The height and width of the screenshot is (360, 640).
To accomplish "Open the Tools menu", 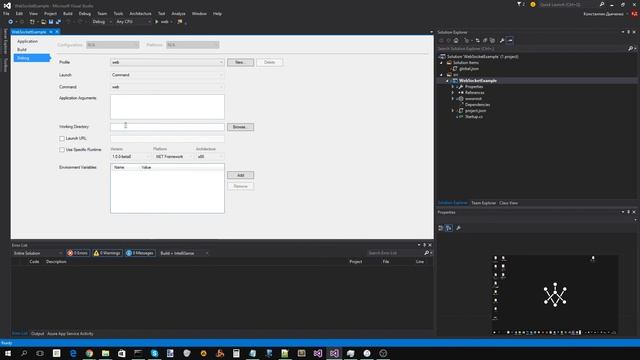I will coord(118,13).
